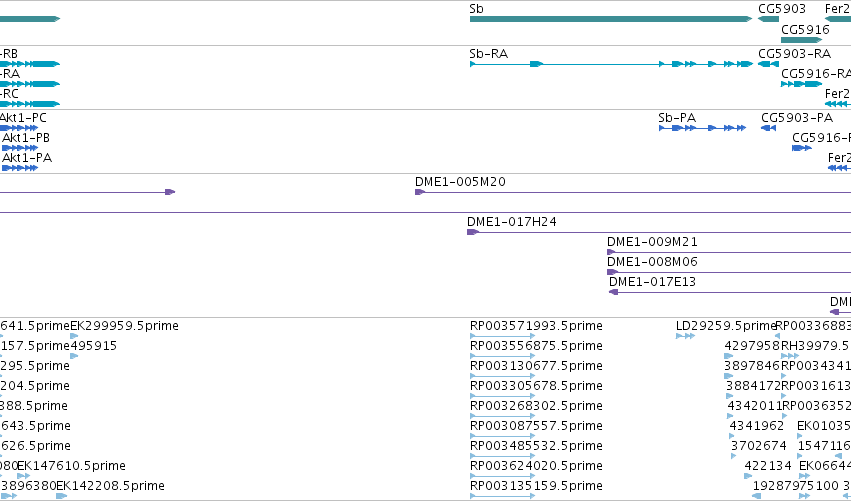The width and height of the screenshot is (851, 501).
Task: Click the RP003305678.5prime EST label
Action: [536, 386]
